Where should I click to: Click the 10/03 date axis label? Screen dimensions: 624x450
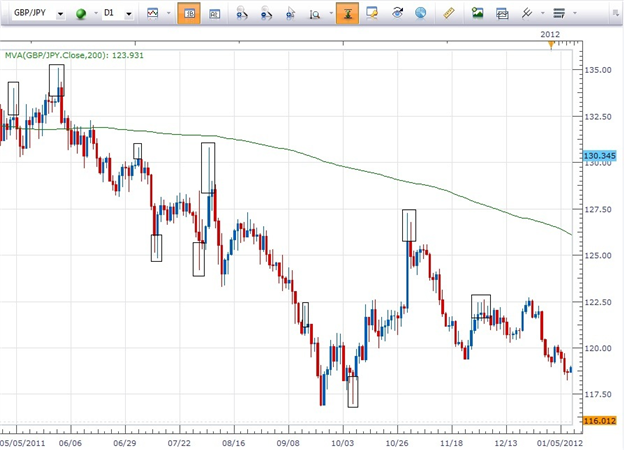(x=342, y=443)
